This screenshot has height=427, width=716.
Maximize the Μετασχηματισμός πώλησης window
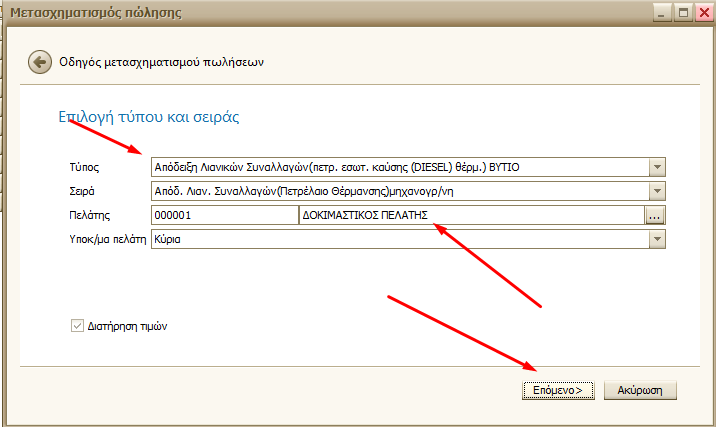(682, 12)
